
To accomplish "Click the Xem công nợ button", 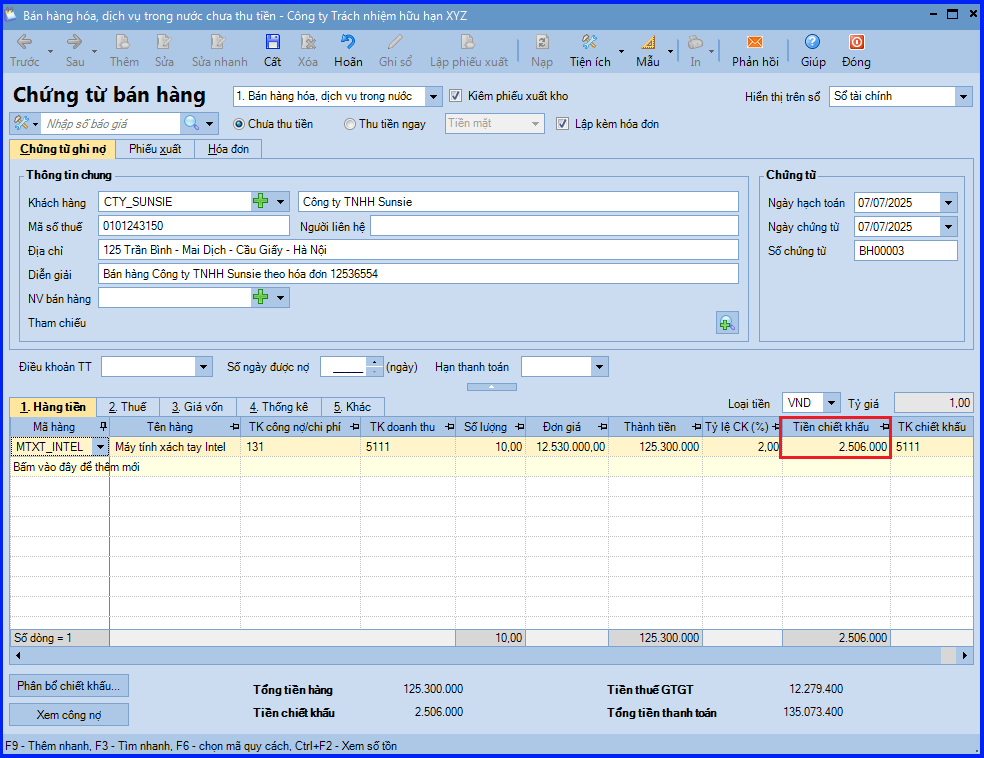I will pos(69,715).
